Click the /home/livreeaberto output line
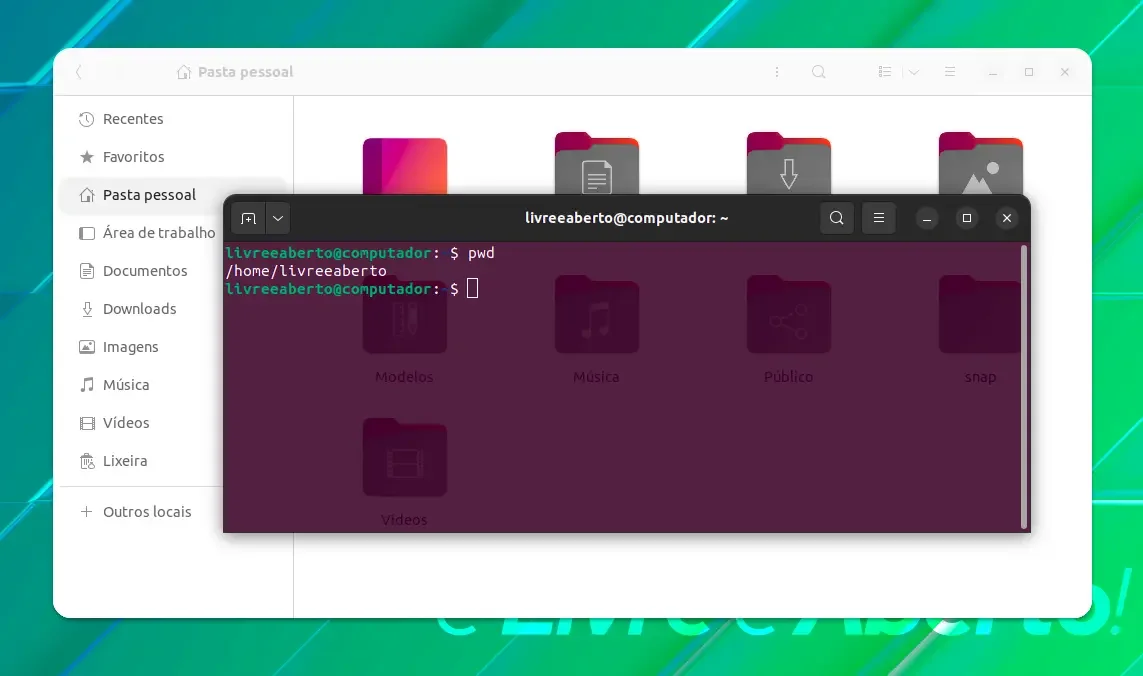1143x676 pixels. pyautogui.click(x=306, y=271)
